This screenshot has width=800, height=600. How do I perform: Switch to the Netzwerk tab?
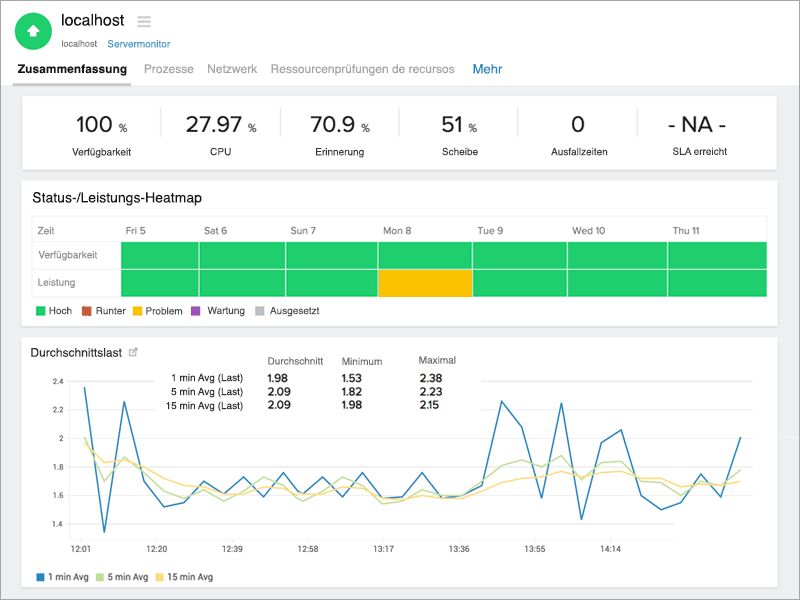coord(232,69)
